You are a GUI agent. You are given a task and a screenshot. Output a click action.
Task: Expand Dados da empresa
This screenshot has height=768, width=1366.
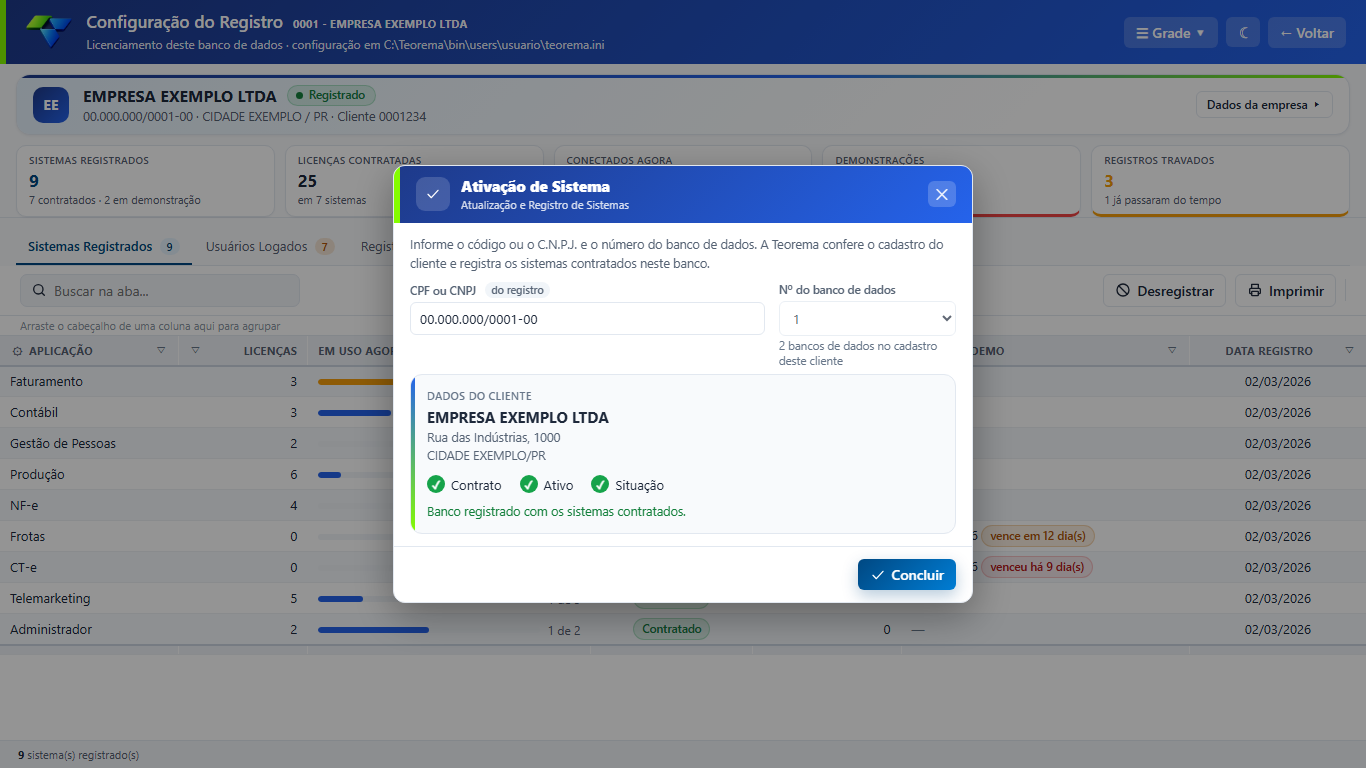tap(1264, 105)
